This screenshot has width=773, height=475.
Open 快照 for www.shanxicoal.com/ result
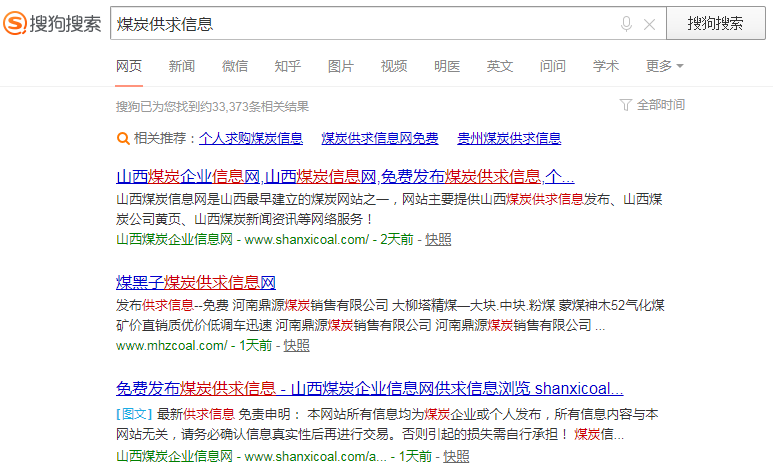point(438,239)
